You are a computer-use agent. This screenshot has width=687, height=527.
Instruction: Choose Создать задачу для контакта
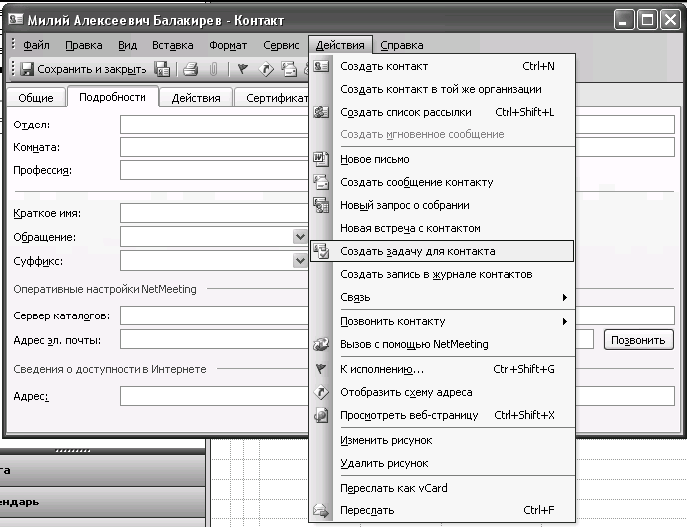click(x=417, y=251)
